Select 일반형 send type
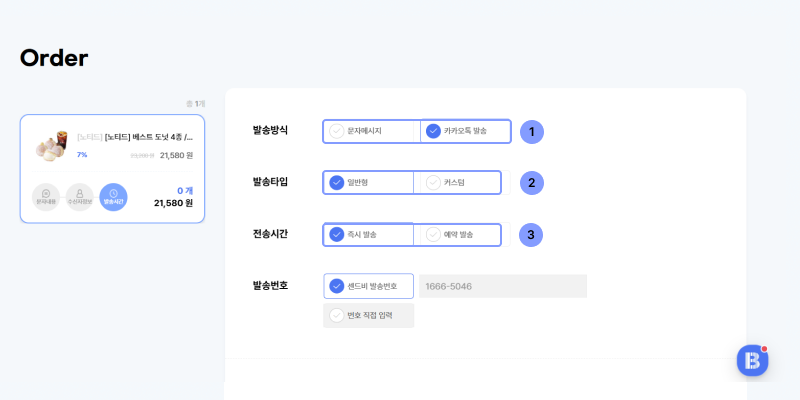800x400 pixels. [368, 183]
